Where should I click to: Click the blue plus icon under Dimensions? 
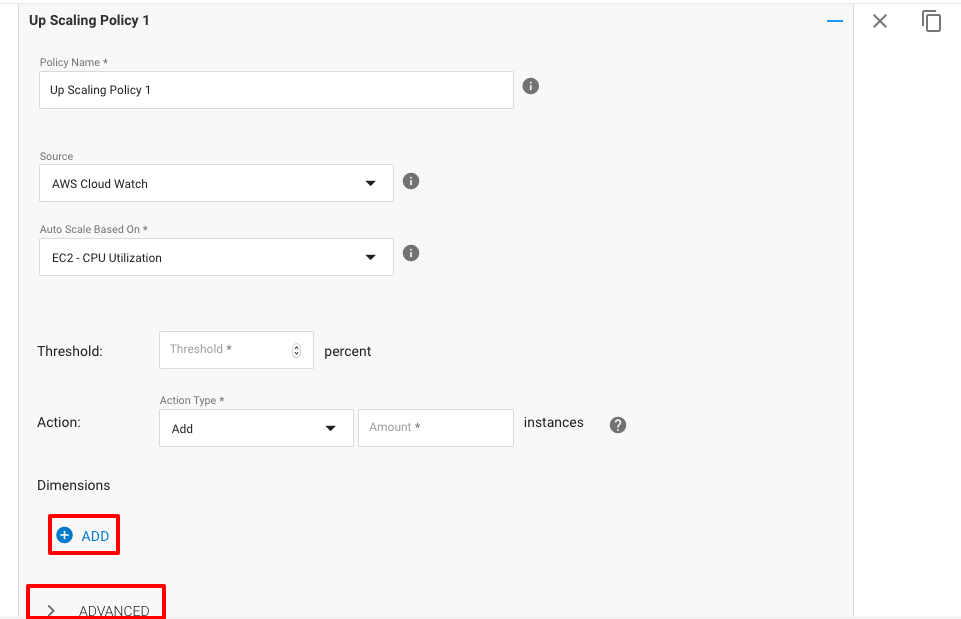click(65, 536)
